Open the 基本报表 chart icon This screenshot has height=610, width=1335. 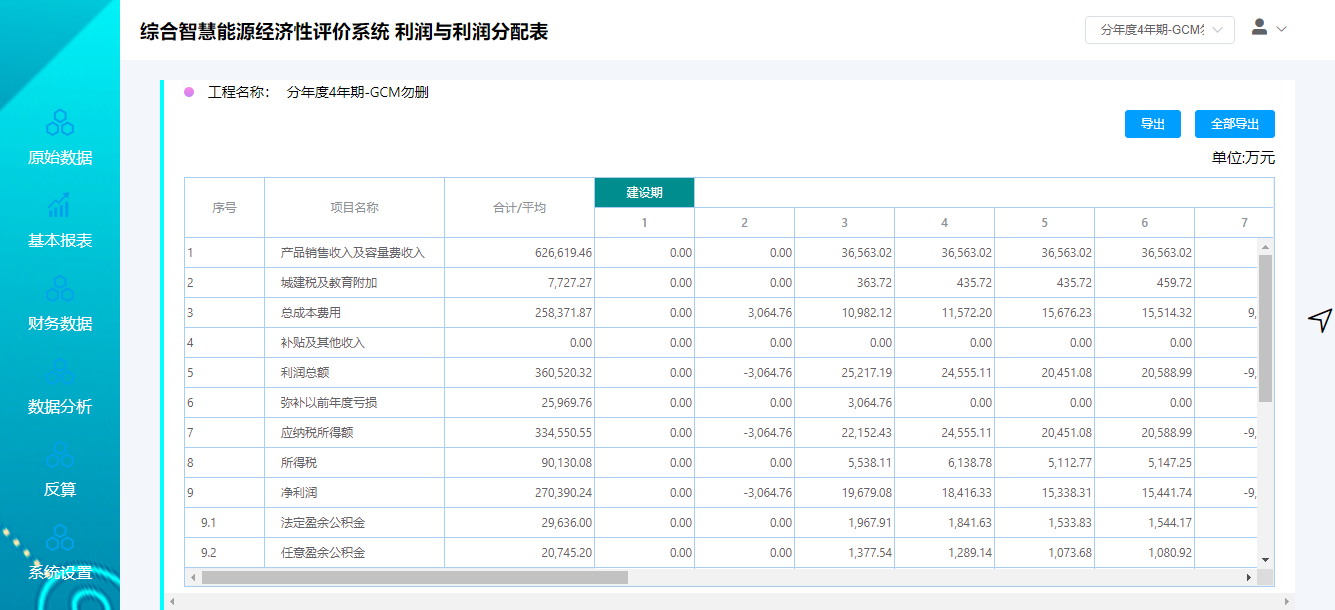pyautogui.click(x=60, y=206)
